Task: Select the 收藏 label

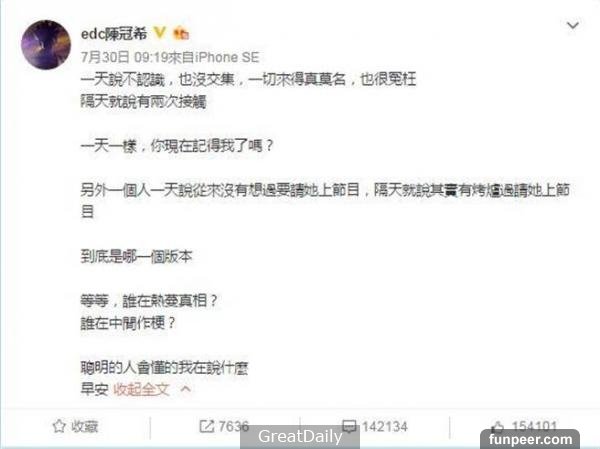Action: 85,426
